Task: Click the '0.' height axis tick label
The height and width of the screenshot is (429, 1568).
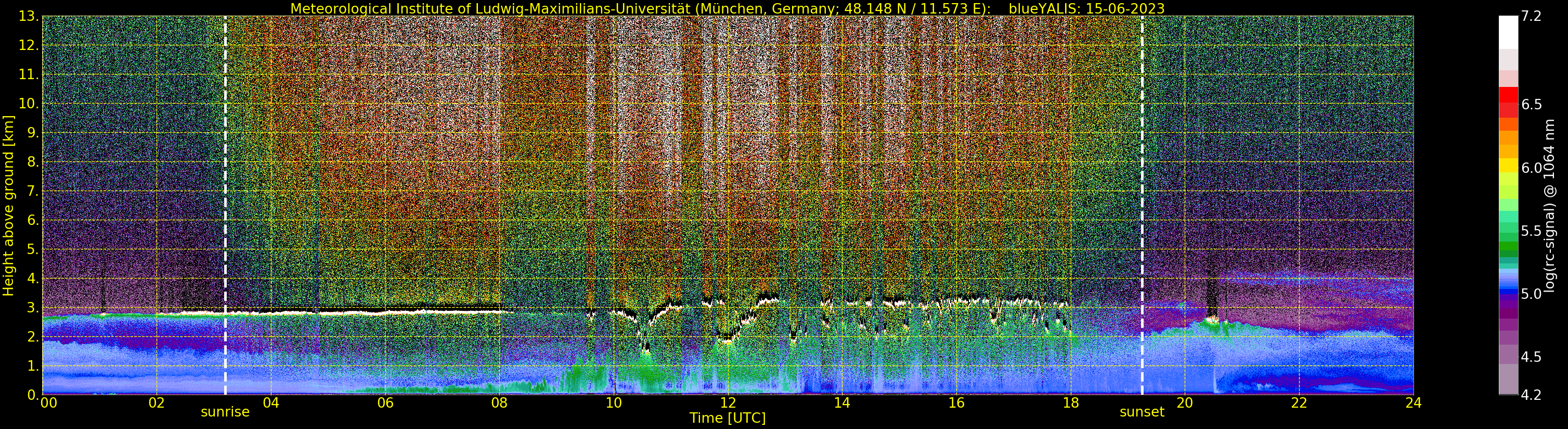Action: coord(33,395)
